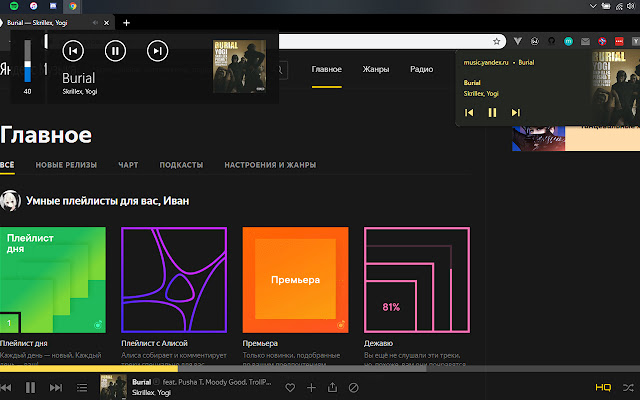The image size is (640, 400).
Task: Open the round emblem extension after the V icon
Action: [535, 41]
